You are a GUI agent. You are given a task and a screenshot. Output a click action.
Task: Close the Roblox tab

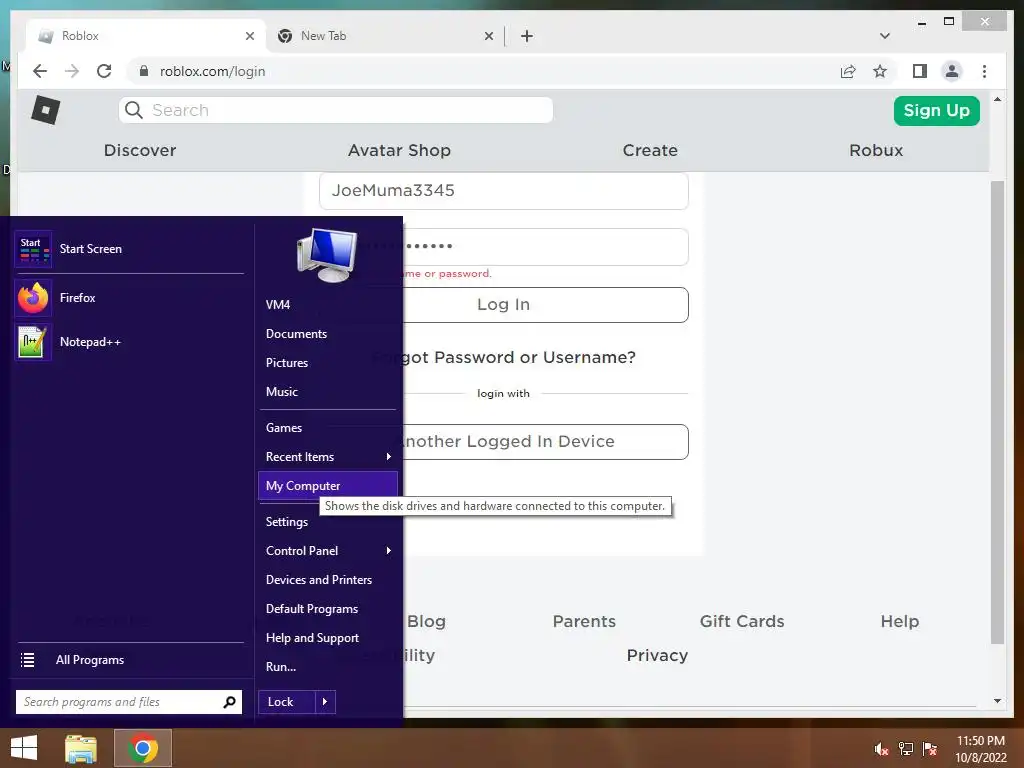pyautogui.click(x=249, y=36)
